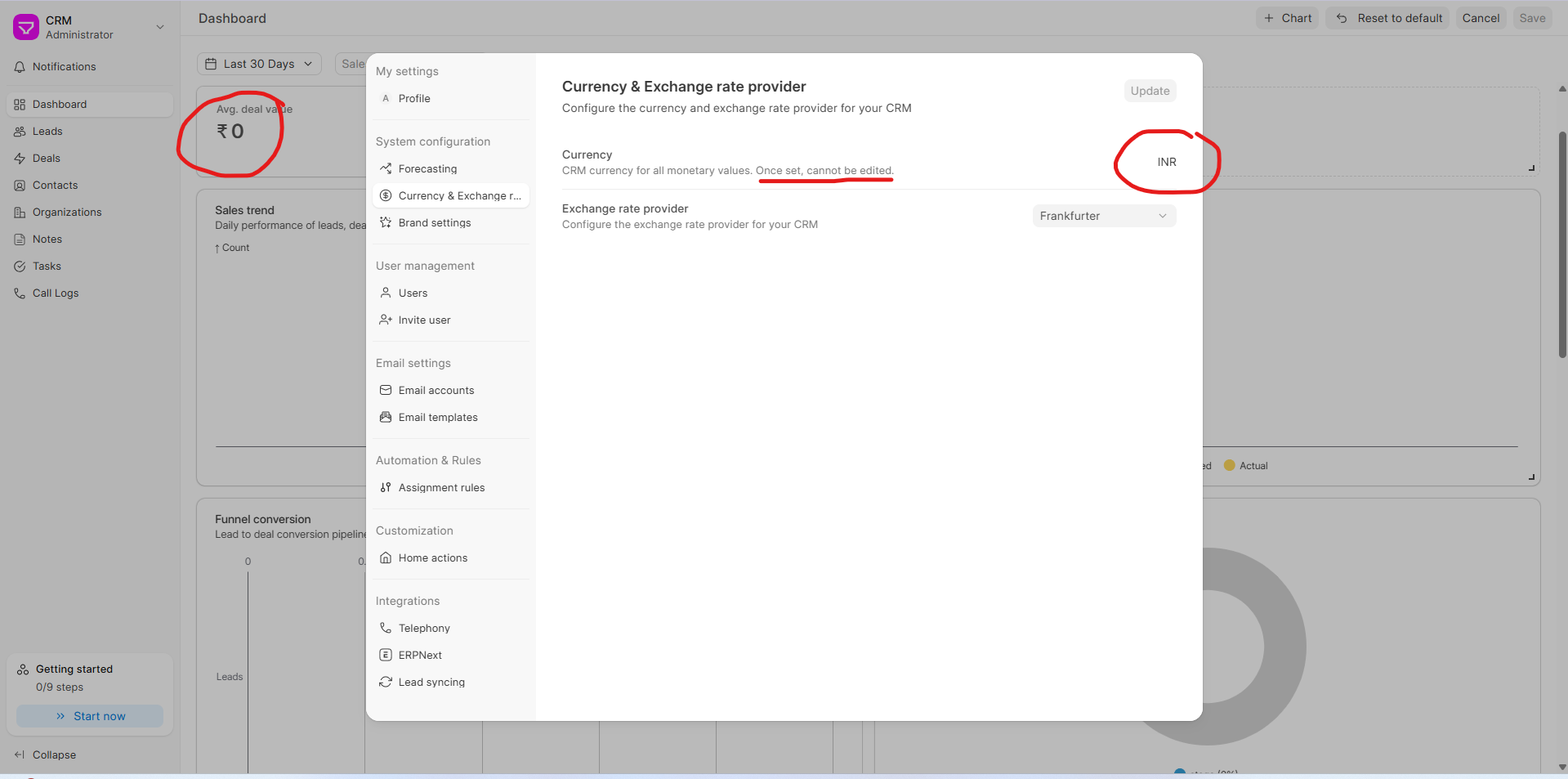The image size is (1568, 779).
Task: Click Start now in Getting started
Action: [x=90, y=716]
